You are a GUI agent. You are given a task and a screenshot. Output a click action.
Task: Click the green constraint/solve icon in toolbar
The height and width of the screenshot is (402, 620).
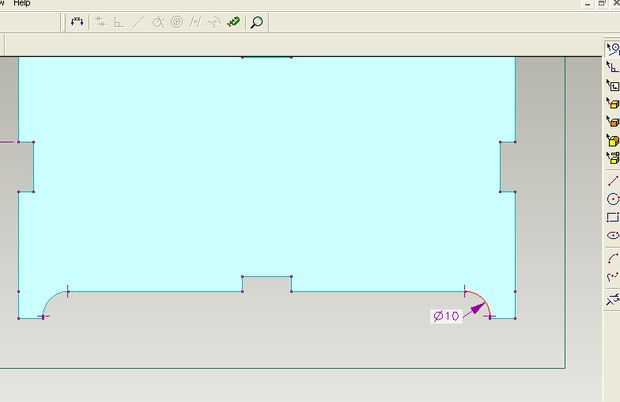click(x=234, y=22)
